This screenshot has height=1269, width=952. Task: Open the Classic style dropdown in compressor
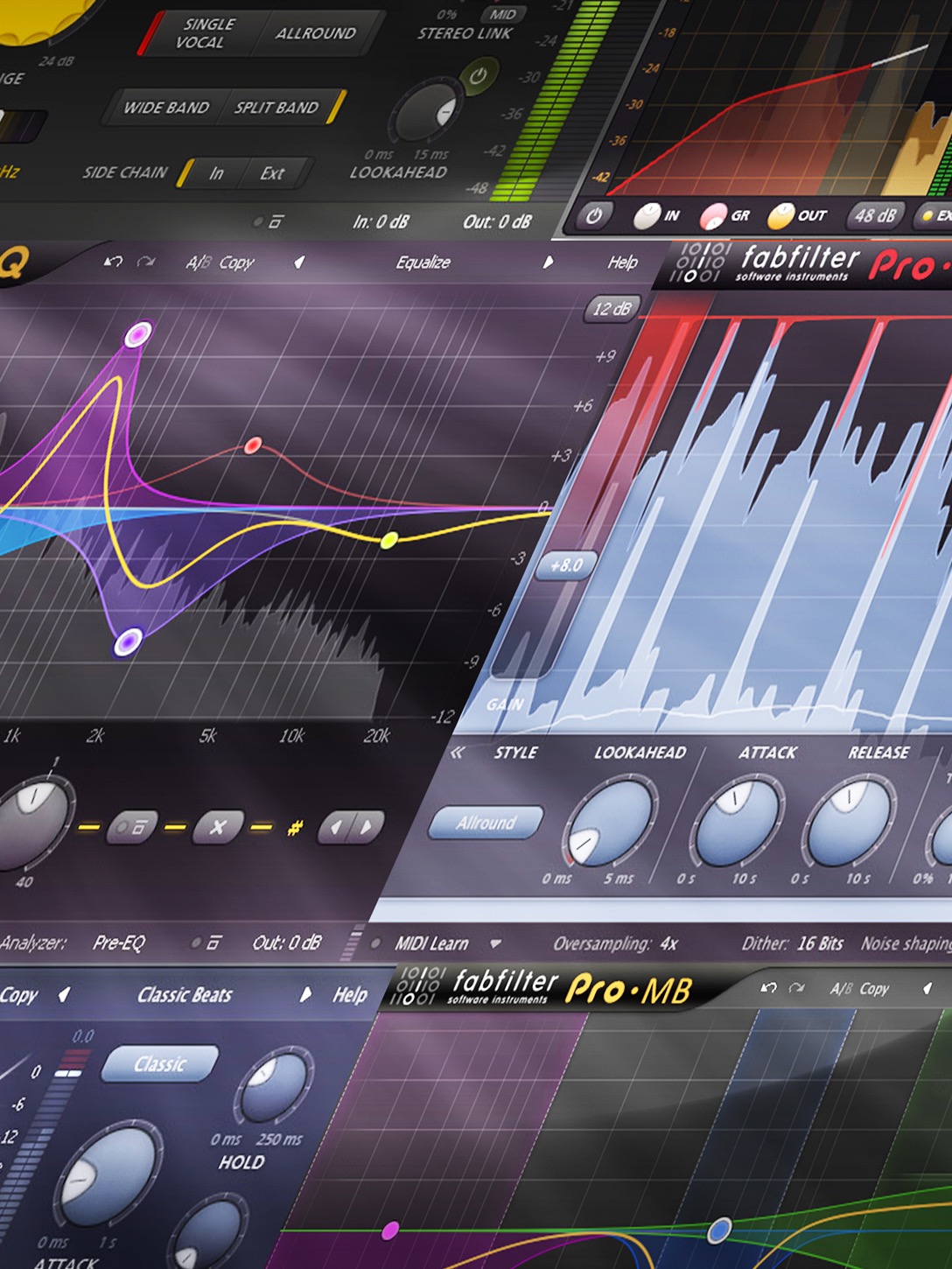[x=160, y=1064]
